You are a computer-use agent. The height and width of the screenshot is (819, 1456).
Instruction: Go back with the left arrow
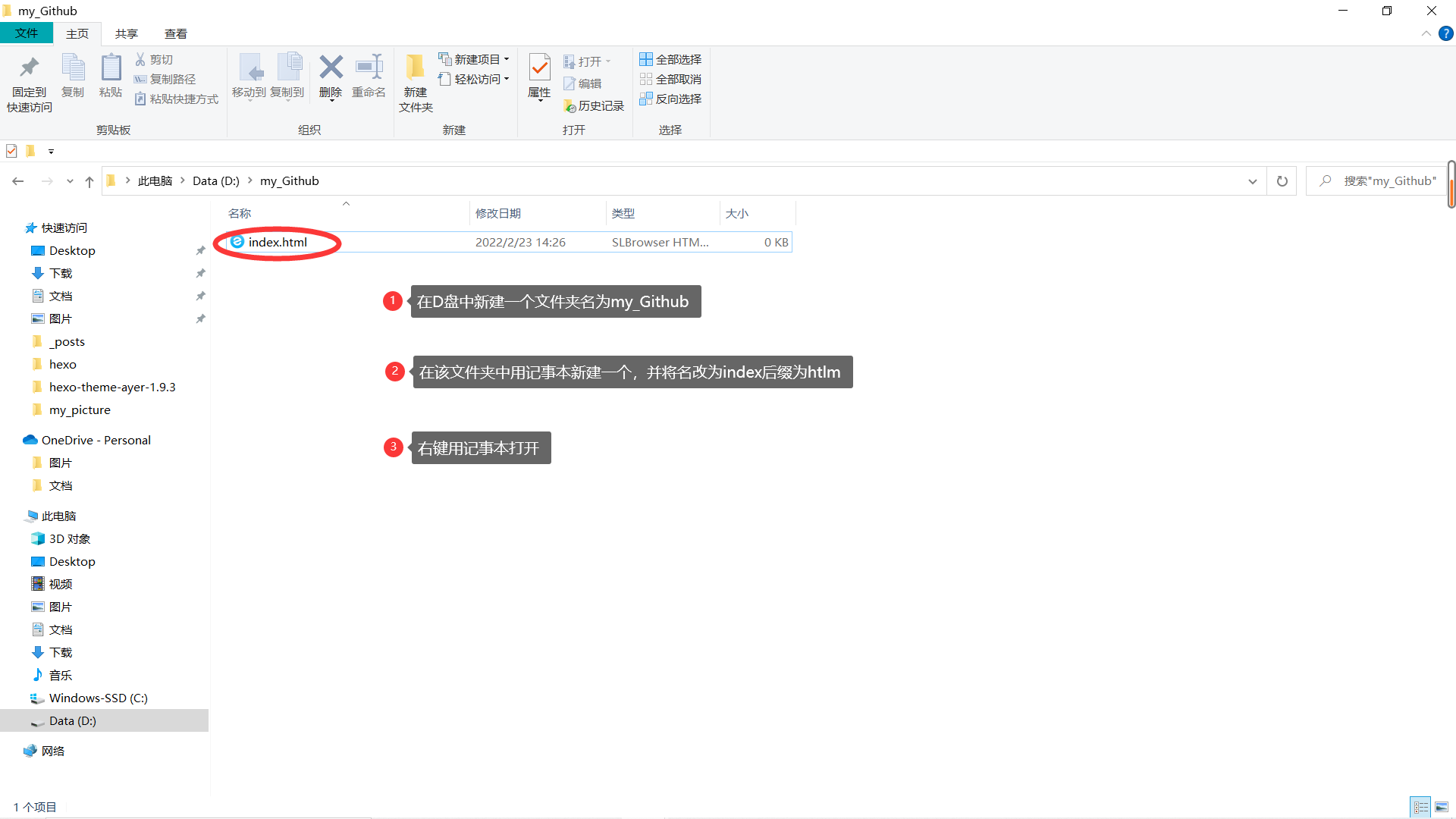18,181
